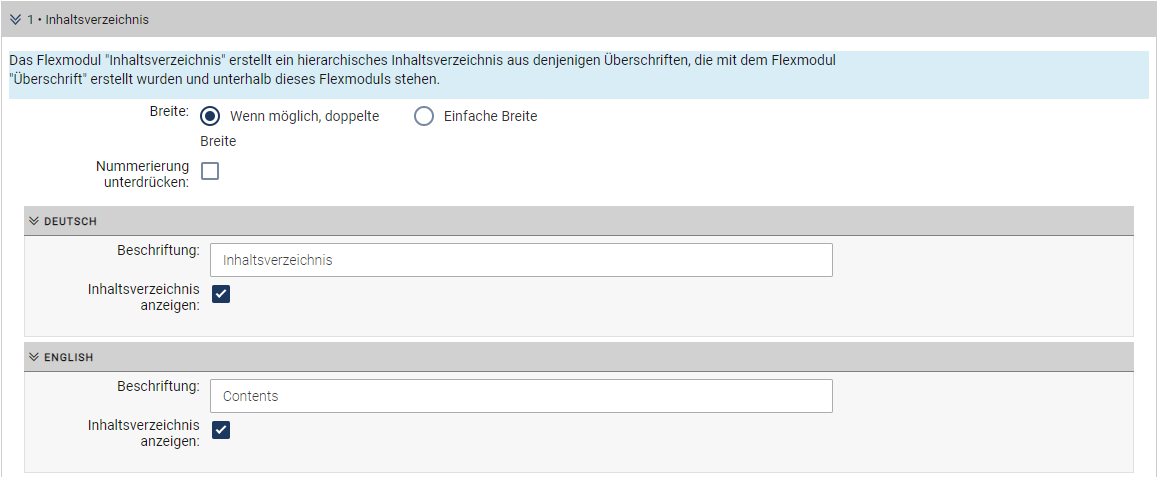Click the DEUTSCH section double-chevron icon
Viewport: 1159px width, 477px height.
tap(33, 221)
